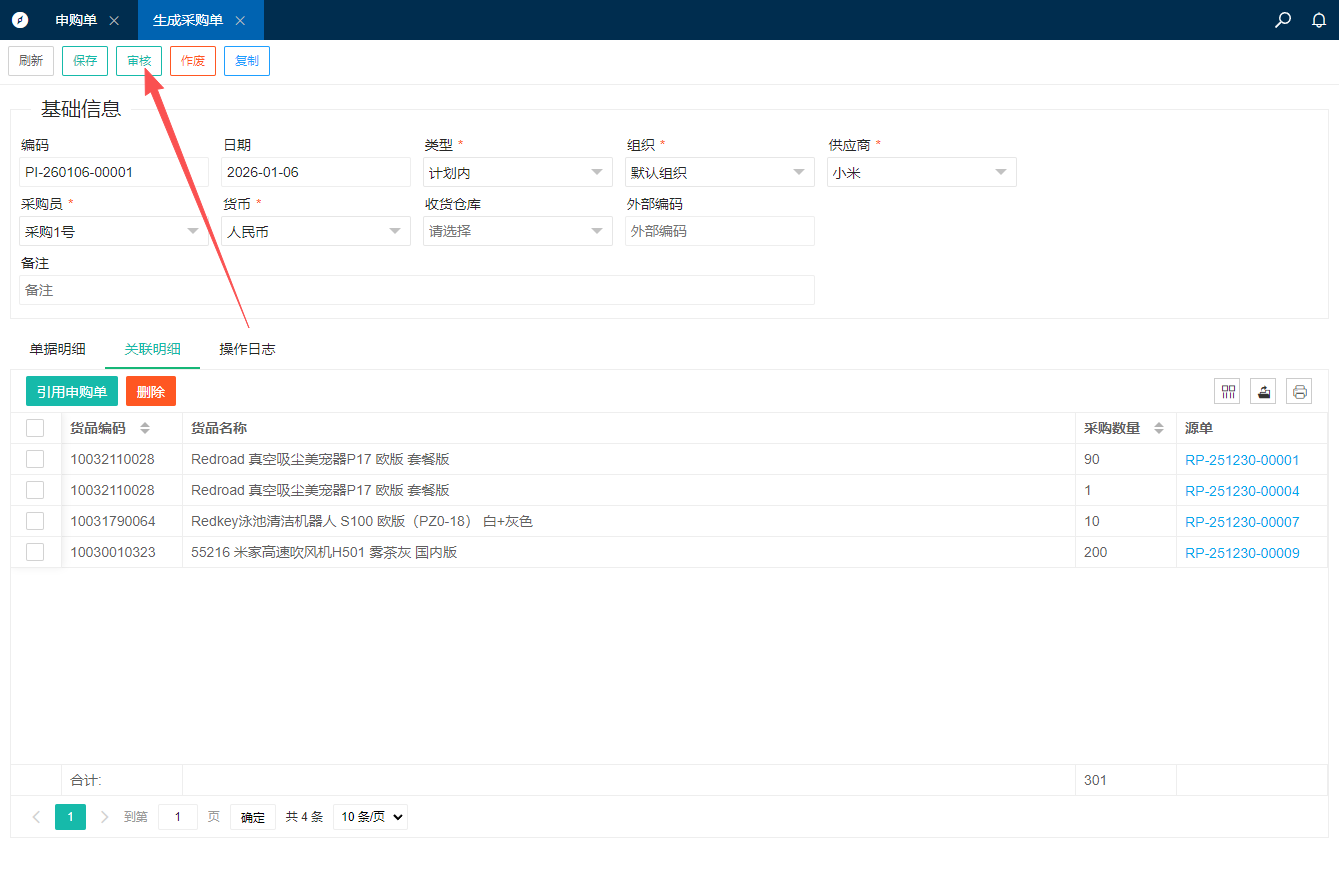Open the search magnifier in top bar
The image size is (1339, 875).
point(1283,20)
